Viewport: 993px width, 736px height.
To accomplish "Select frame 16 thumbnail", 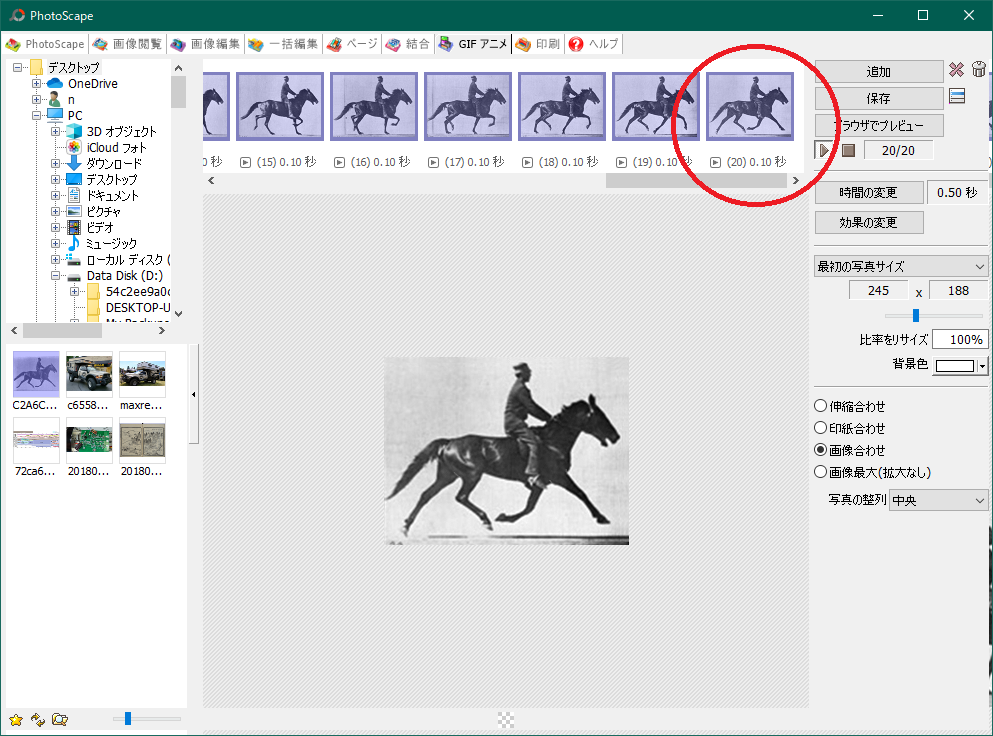I will tap(374, 106).
